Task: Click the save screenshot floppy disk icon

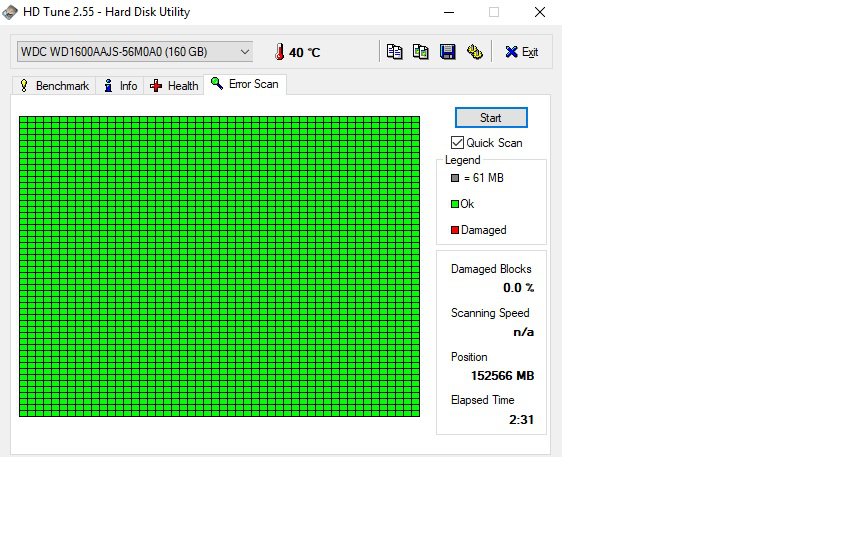Action: 447,52
